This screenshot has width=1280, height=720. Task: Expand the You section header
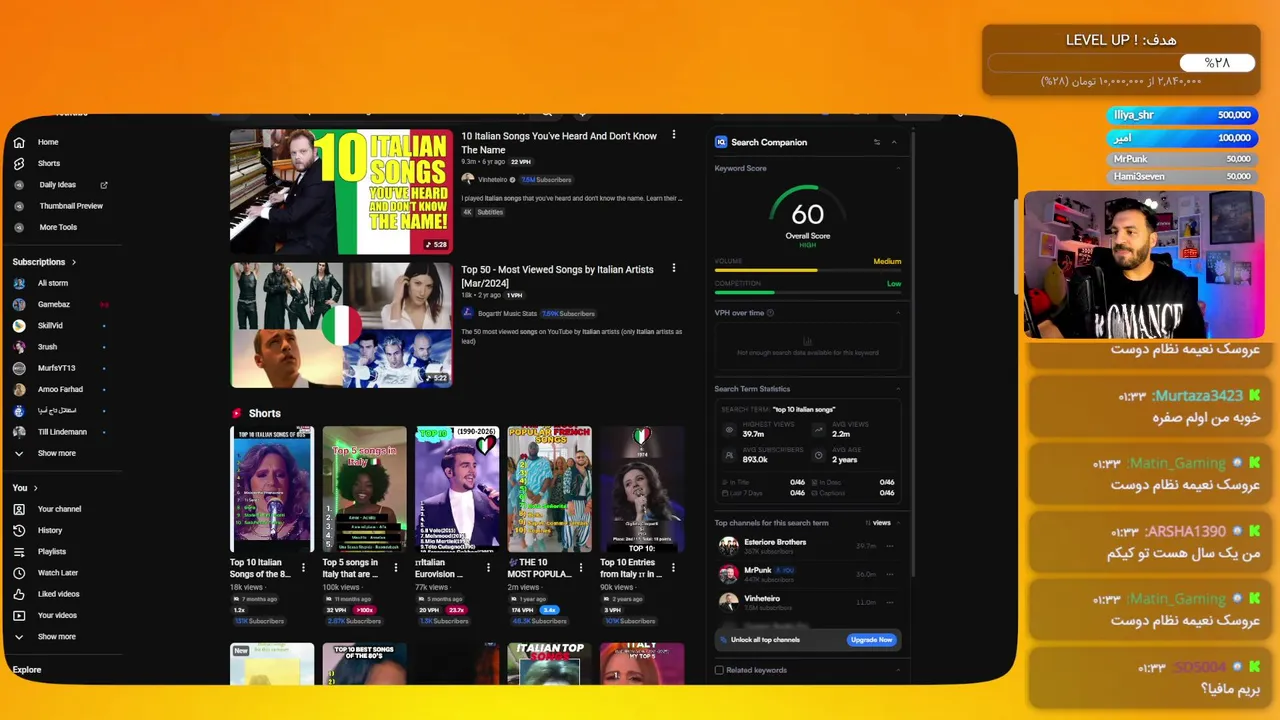click(x=25, y=488)
